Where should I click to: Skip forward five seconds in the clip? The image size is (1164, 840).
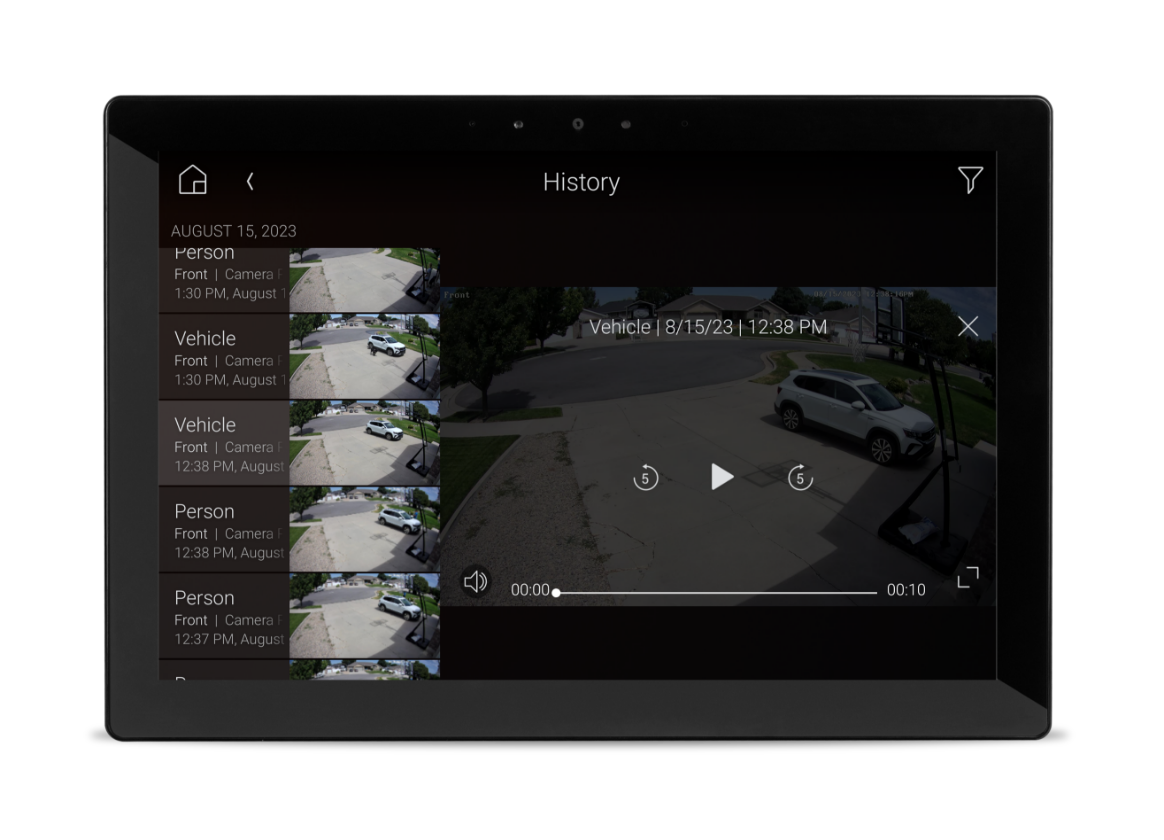(x=798, y=477)
